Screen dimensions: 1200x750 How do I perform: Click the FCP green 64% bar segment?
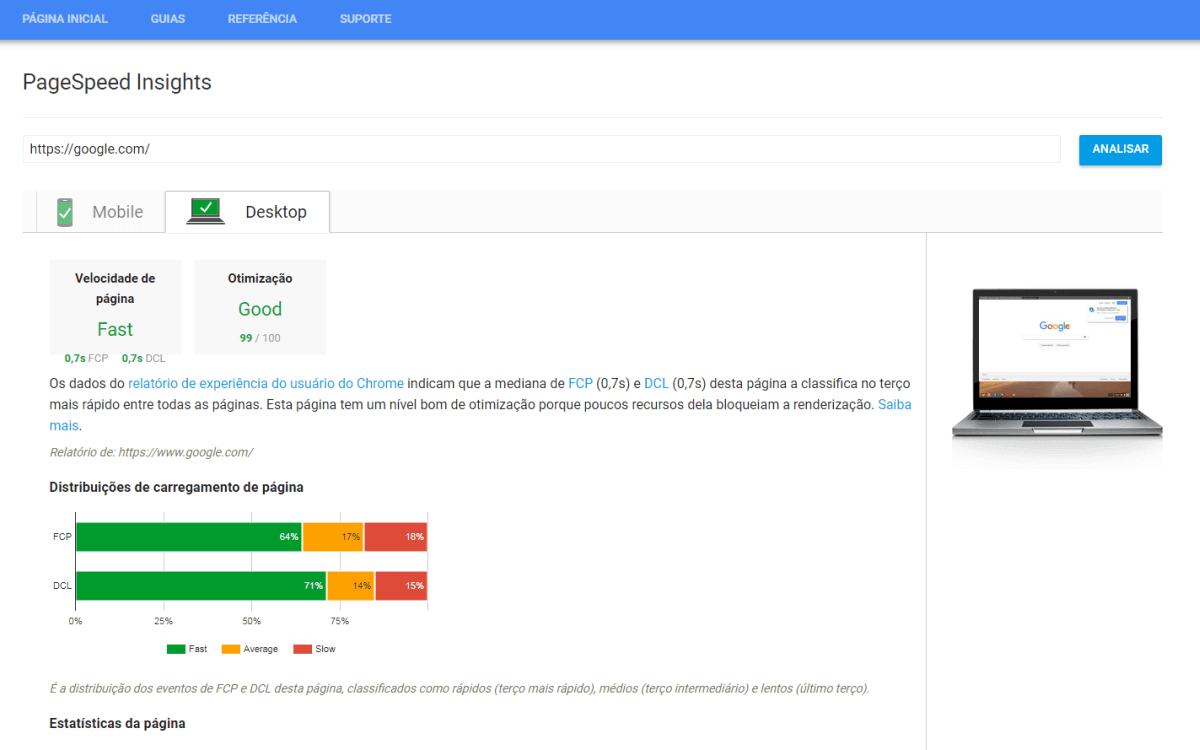click(x=188, y=537)
